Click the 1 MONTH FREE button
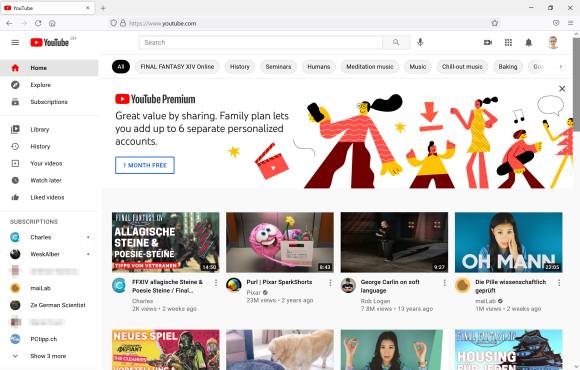This screenshot has height=370, width=580. [x=145, y=165]
